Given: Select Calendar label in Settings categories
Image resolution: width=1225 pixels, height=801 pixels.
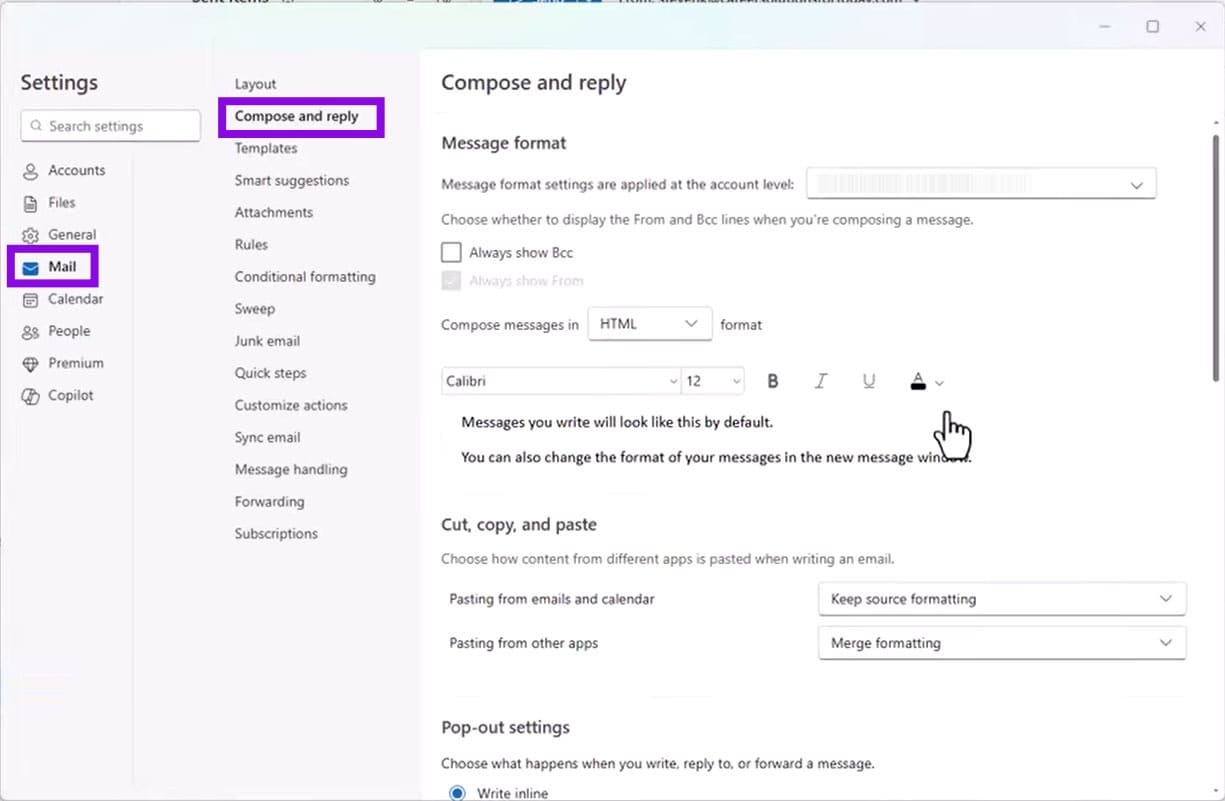Looking at the screenshot, I should [x=76, y=299].
